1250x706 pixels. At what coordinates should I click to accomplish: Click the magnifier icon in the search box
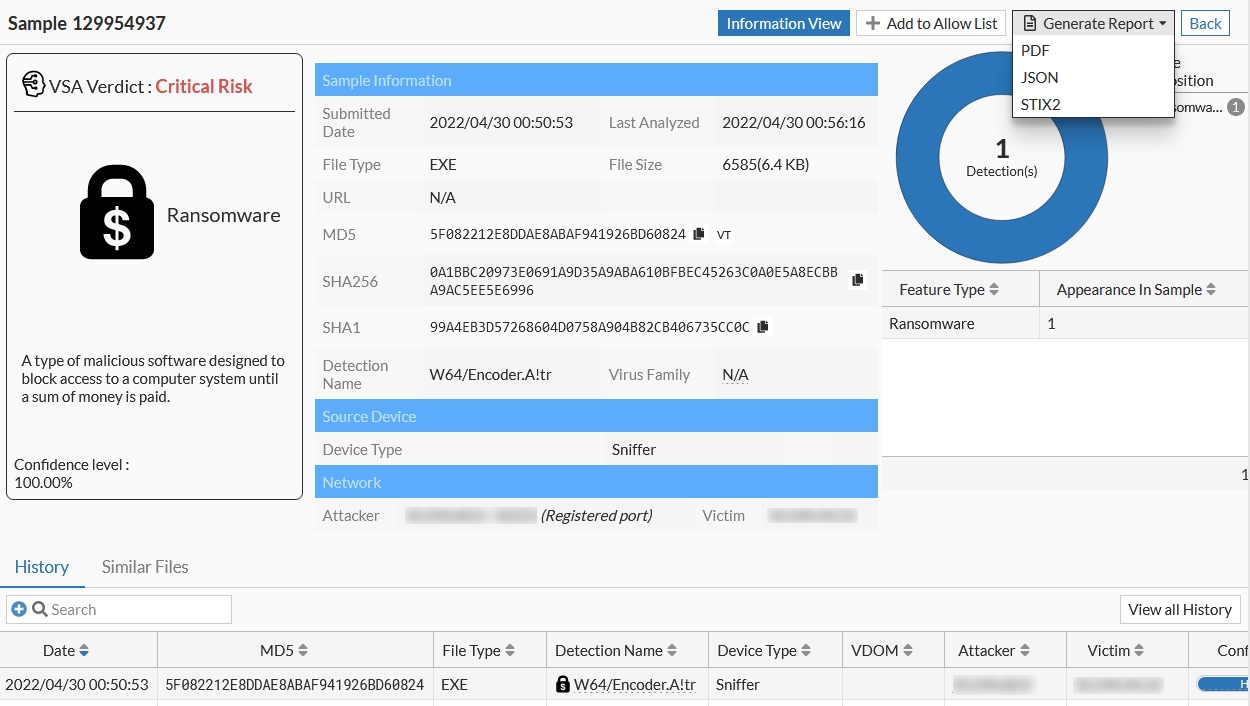(37, 609)
